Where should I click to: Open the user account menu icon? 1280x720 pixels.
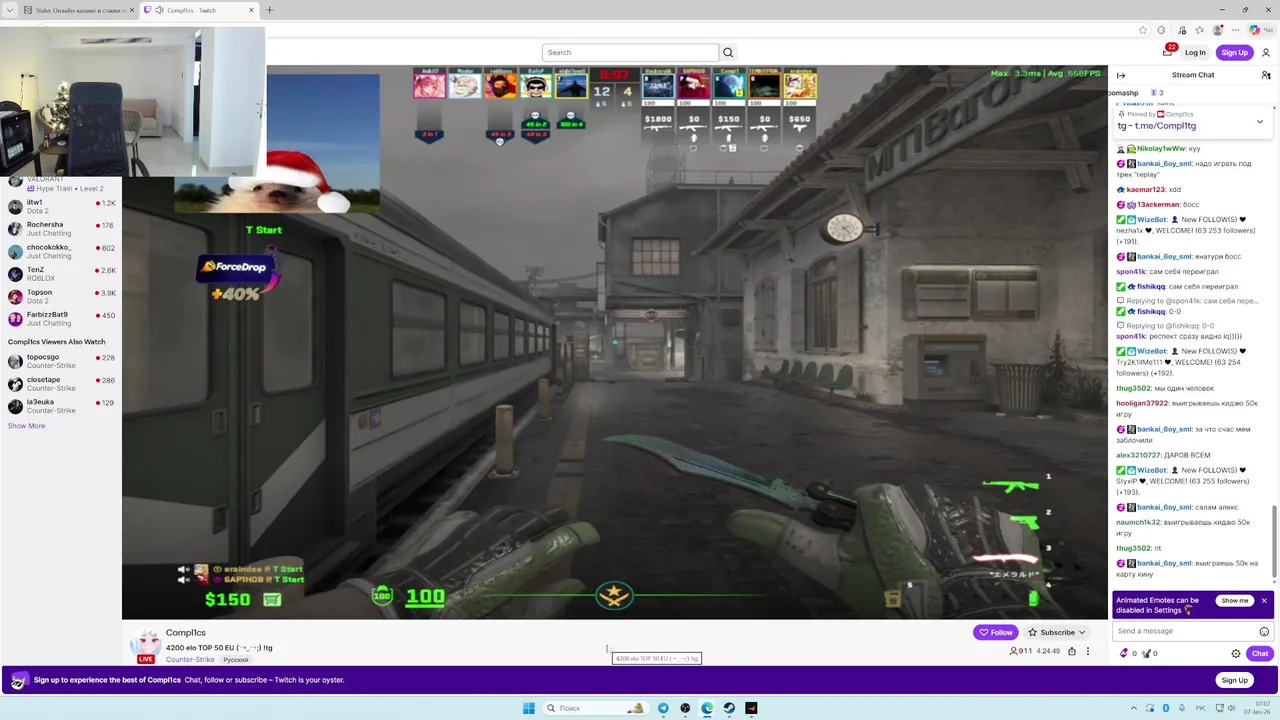(x=1266, y=52)
